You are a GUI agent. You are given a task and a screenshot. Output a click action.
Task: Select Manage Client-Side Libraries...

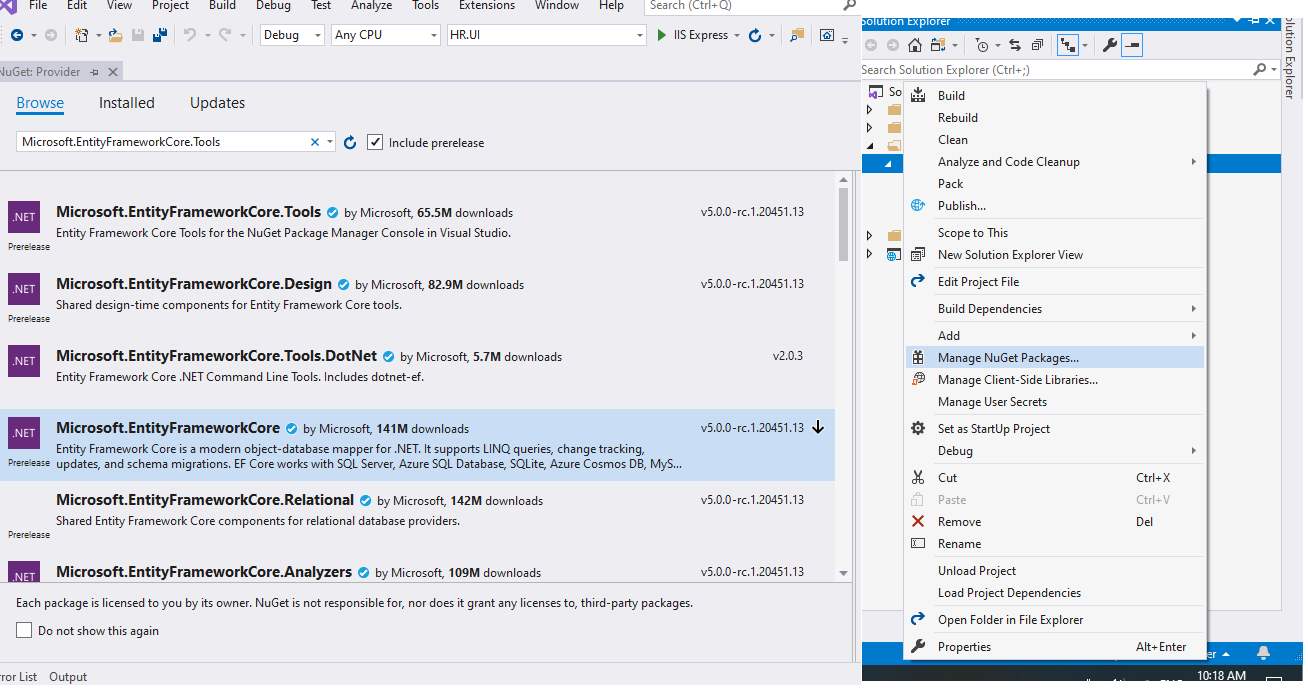[1055, 380]
